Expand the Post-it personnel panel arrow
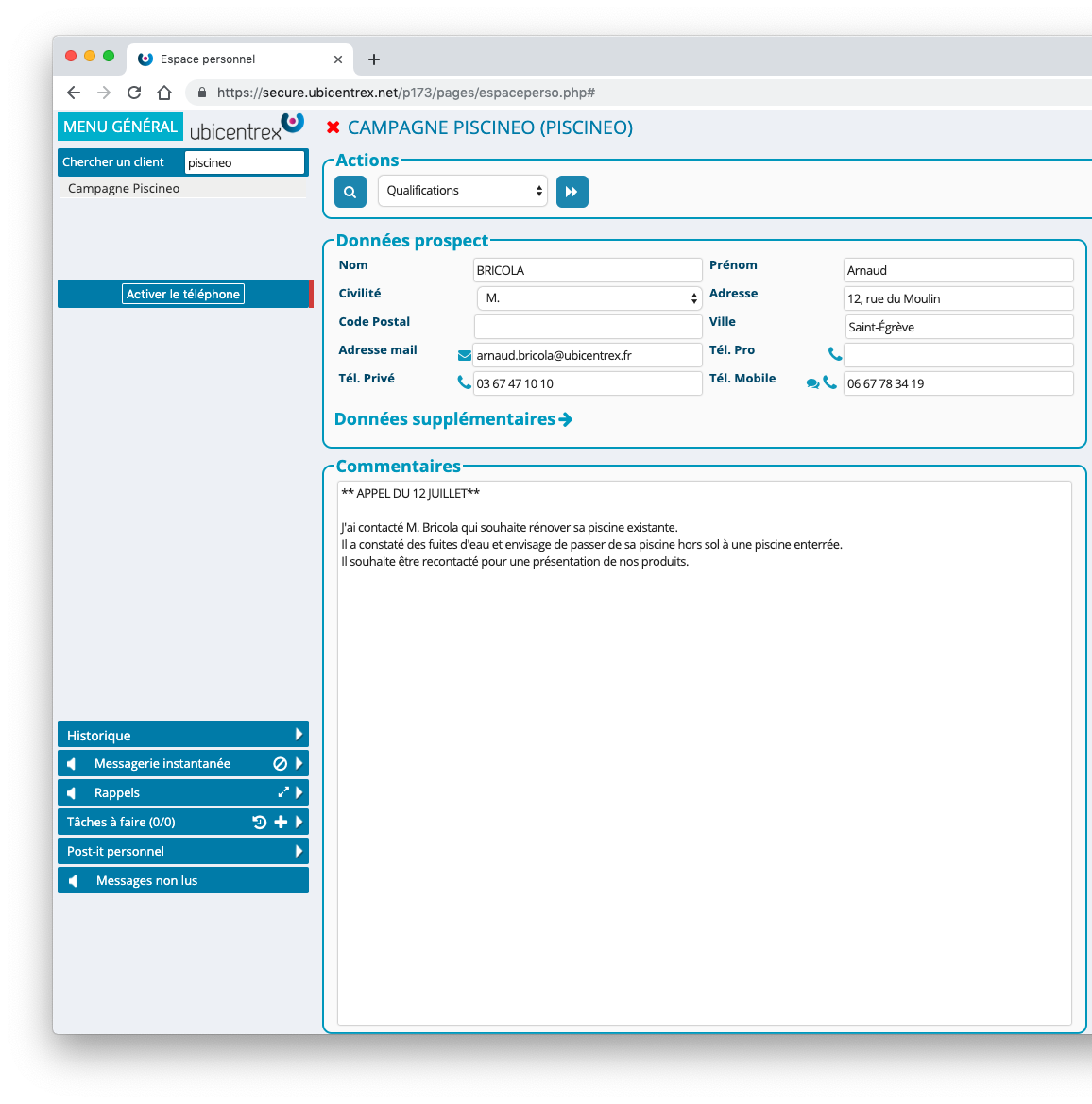 click(x=299, y=852)
